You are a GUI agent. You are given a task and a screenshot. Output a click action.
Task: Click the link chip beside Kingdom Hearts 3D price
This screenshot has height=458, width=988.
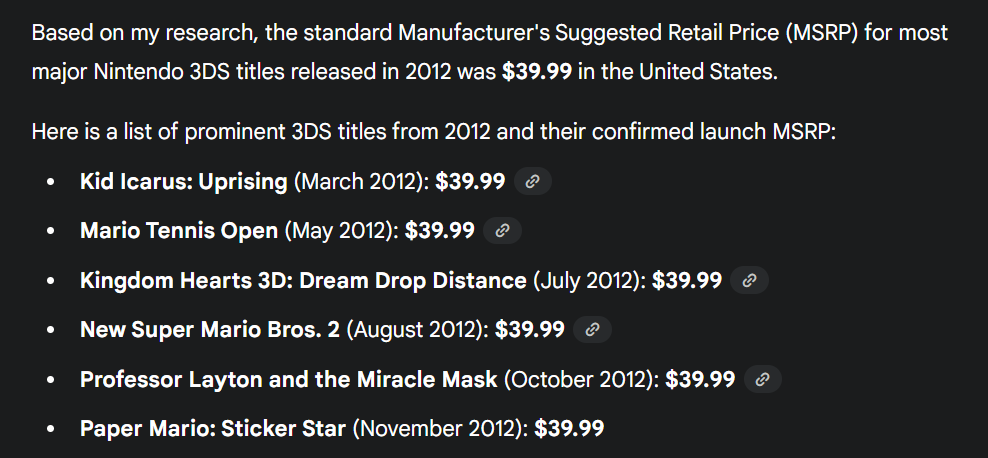pos(749,281)
